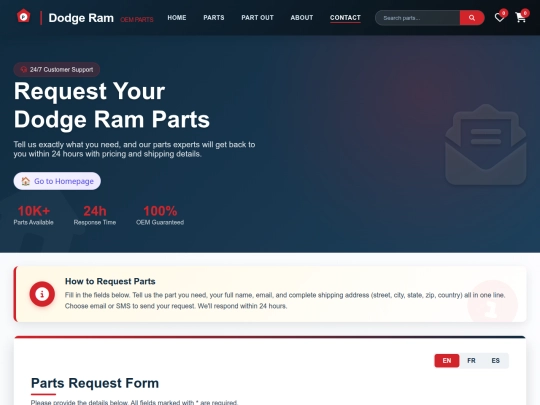The width and height of the screenshot is (540, 405).
Task: Click the Dodge Ram house logo icon
Action: coord(24,16)
